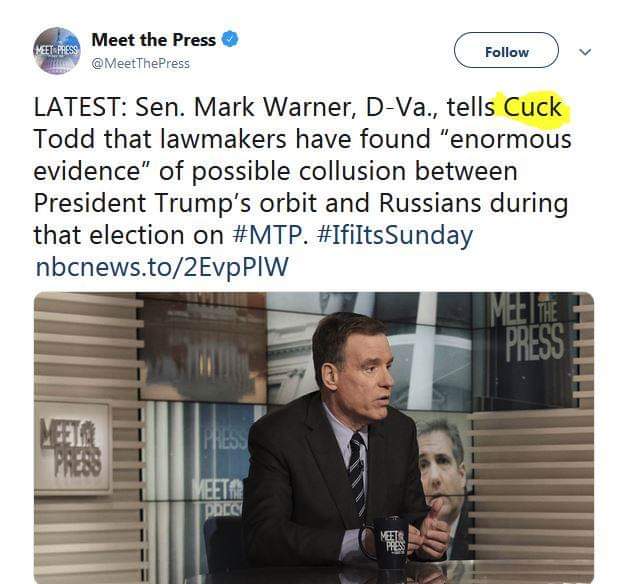Open the Meet the Press display name
Viewport: 625px width, 584px height.
coord(153,40)
